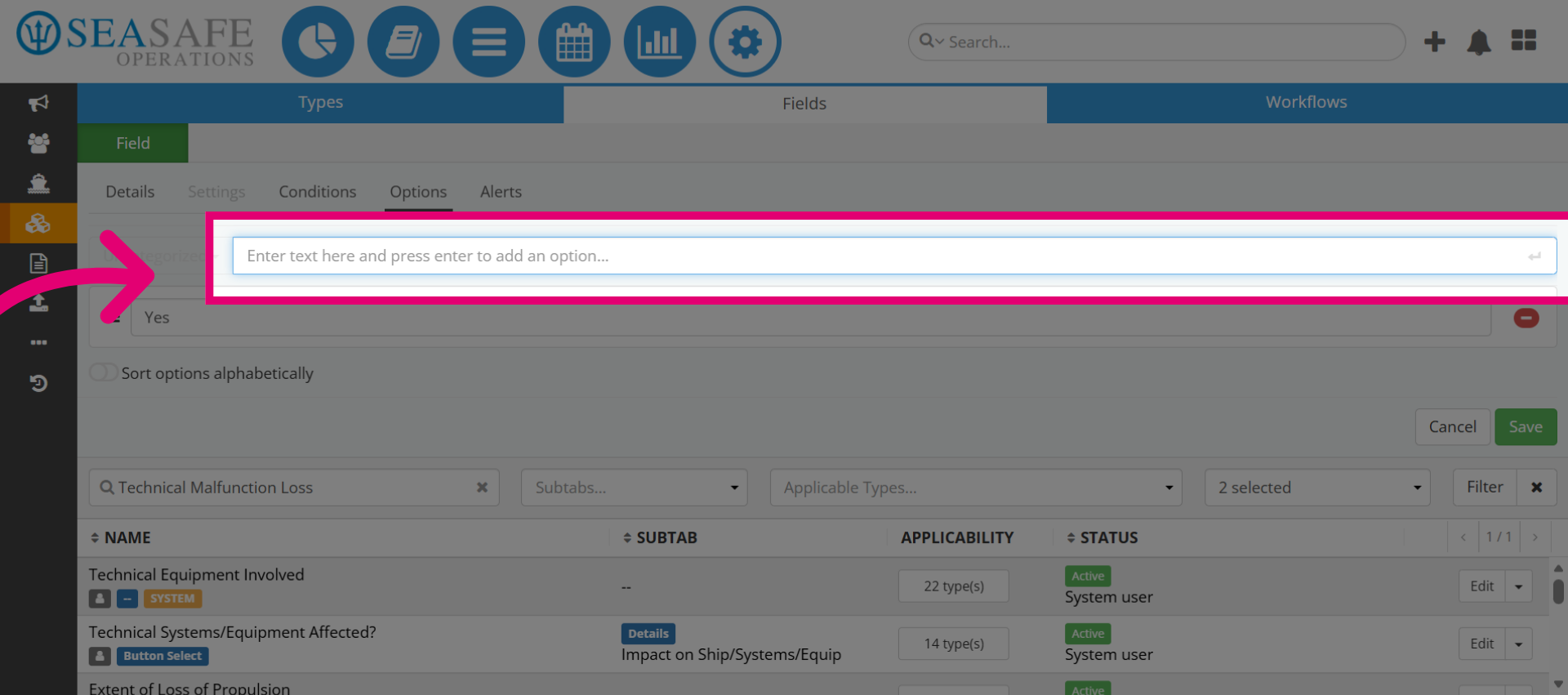Image resolution: width=1568 pixels, height=695 pixels.
Task: Open the ship sidebar icon
Action: [x=38, y=183]
